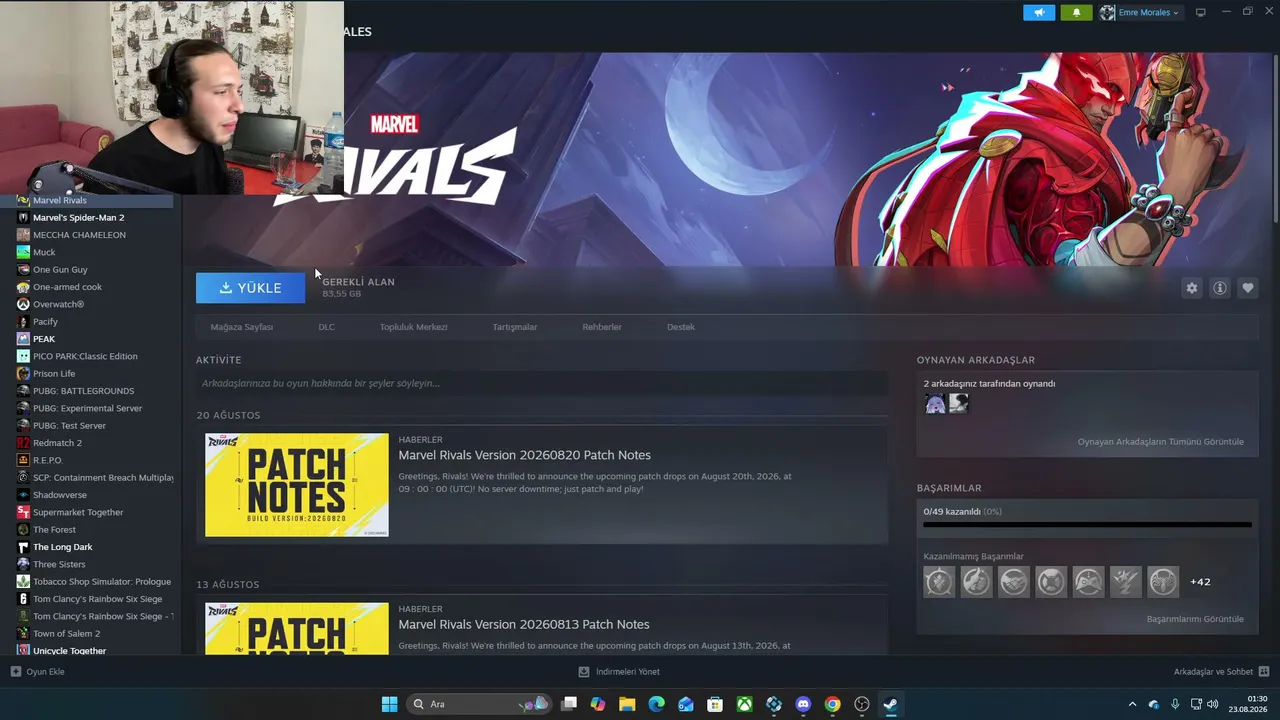
Task: Switch Steam to Big Picture mode icon
Action: [1200, 12]
